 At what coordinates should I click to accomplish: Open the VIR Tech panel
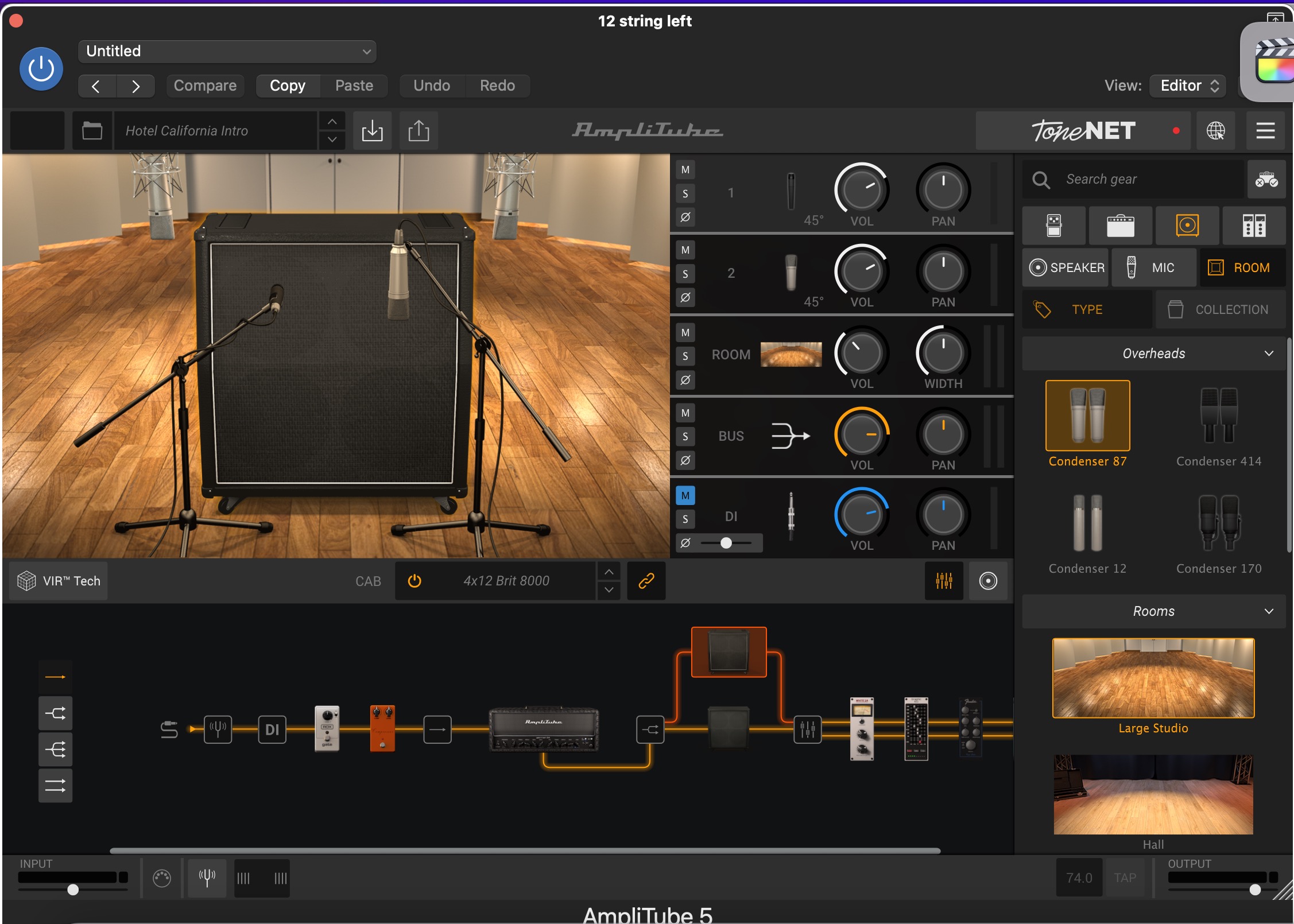59,581
